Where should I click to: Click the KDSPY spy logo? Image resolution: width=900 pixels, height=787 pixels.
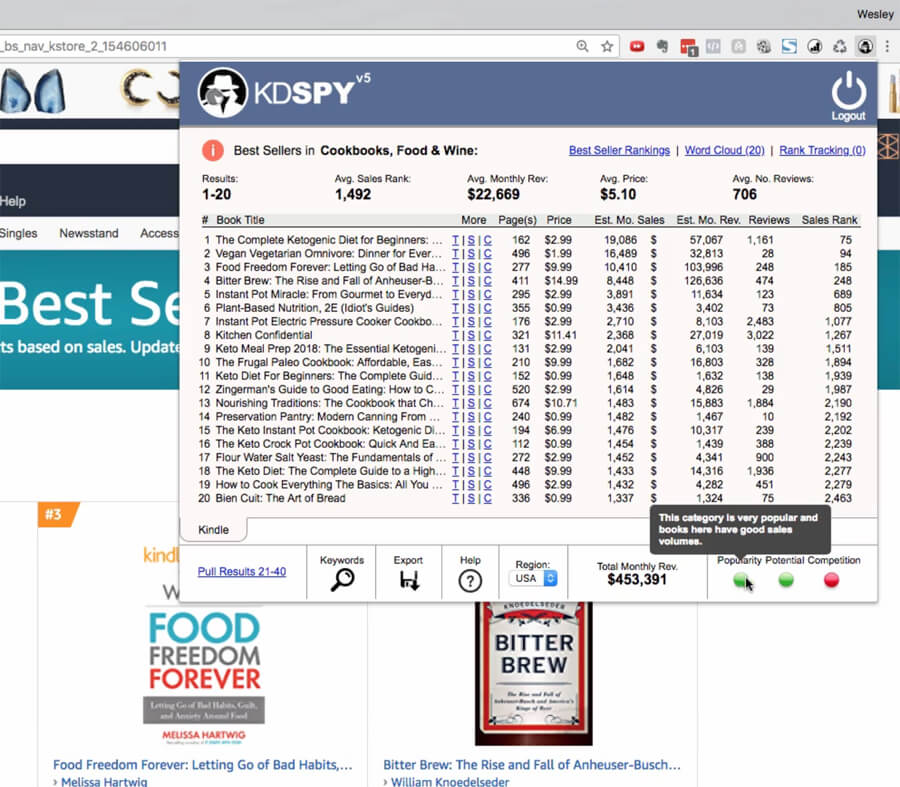222,92
